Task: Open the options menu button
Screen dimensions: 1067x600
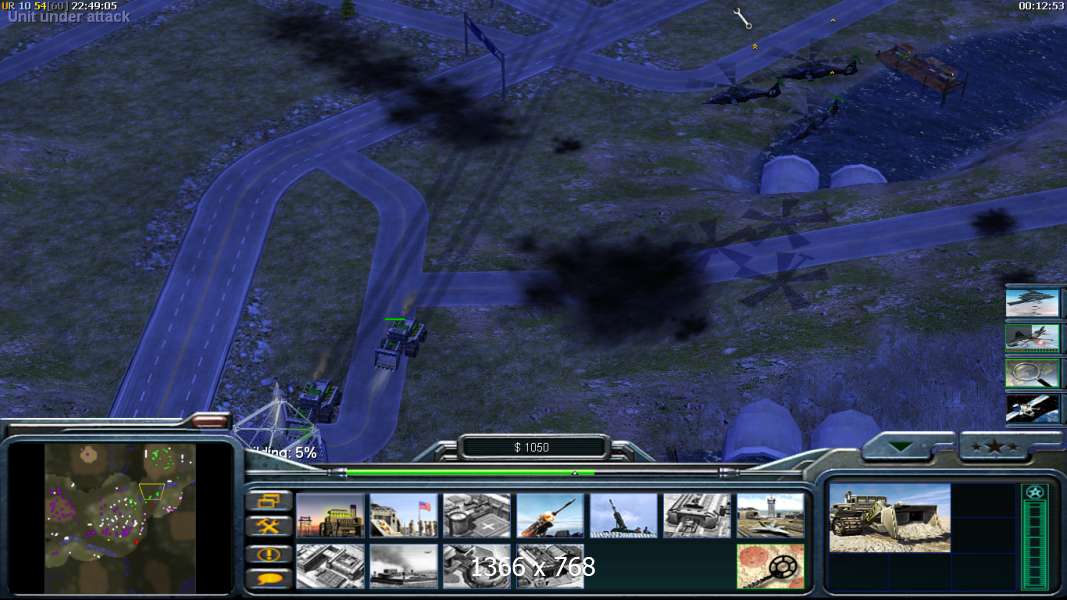Action: click(269, 501)
